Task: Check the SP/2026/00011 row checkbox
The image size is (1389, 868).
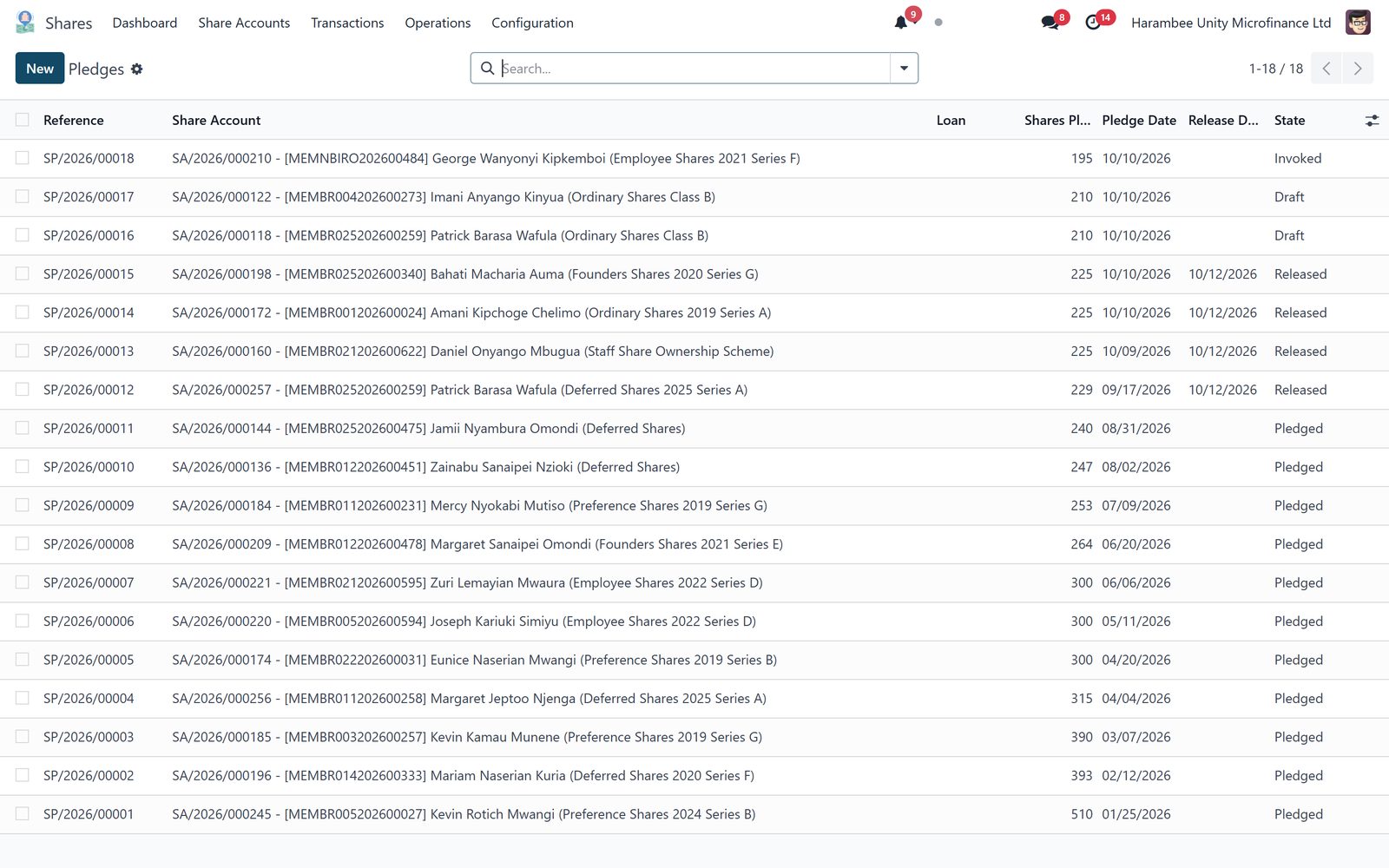Action: click(23, 428)
